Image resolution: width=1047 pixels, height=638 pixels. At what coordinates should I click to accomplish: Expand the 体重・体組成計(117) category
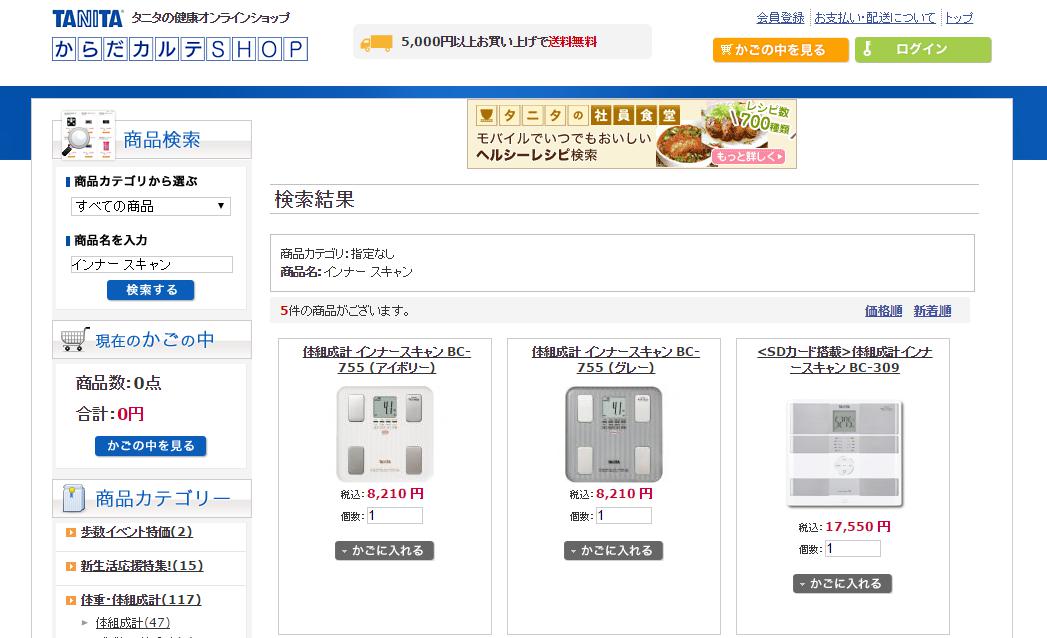pyautogui.click(x=140, y=600)
